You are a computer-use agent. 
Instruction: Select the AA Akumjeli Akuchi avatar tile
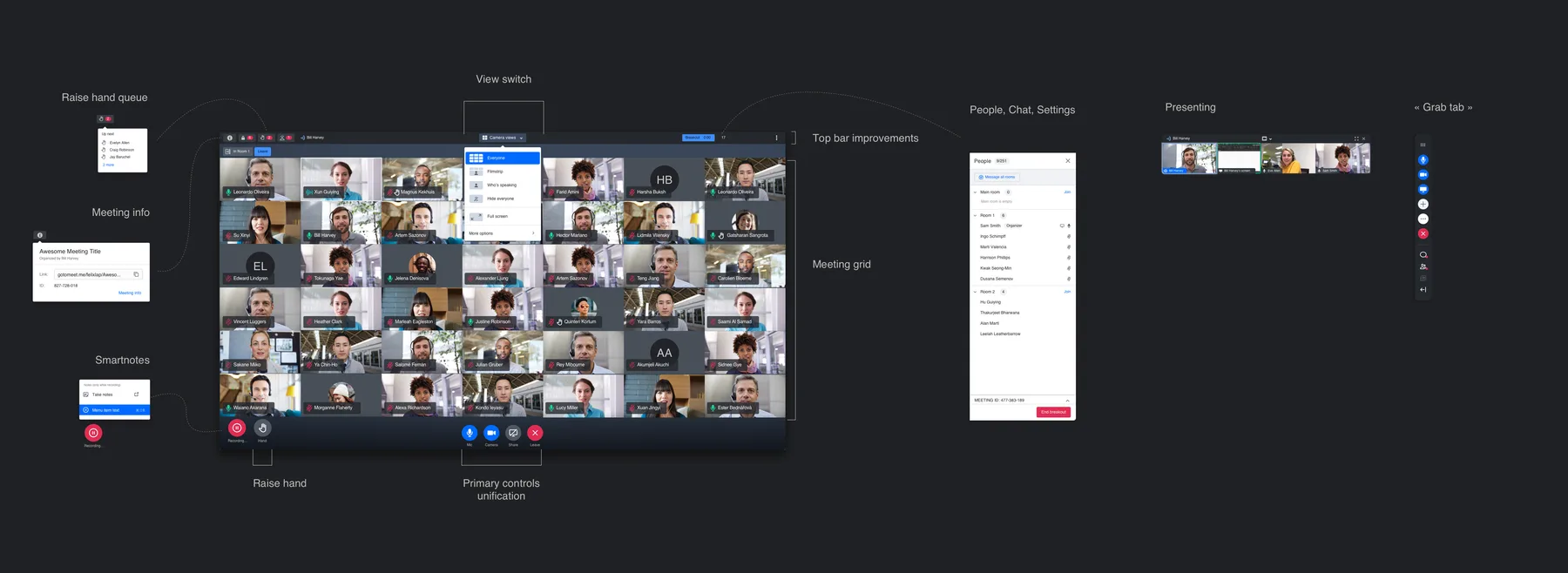point(665,352)
